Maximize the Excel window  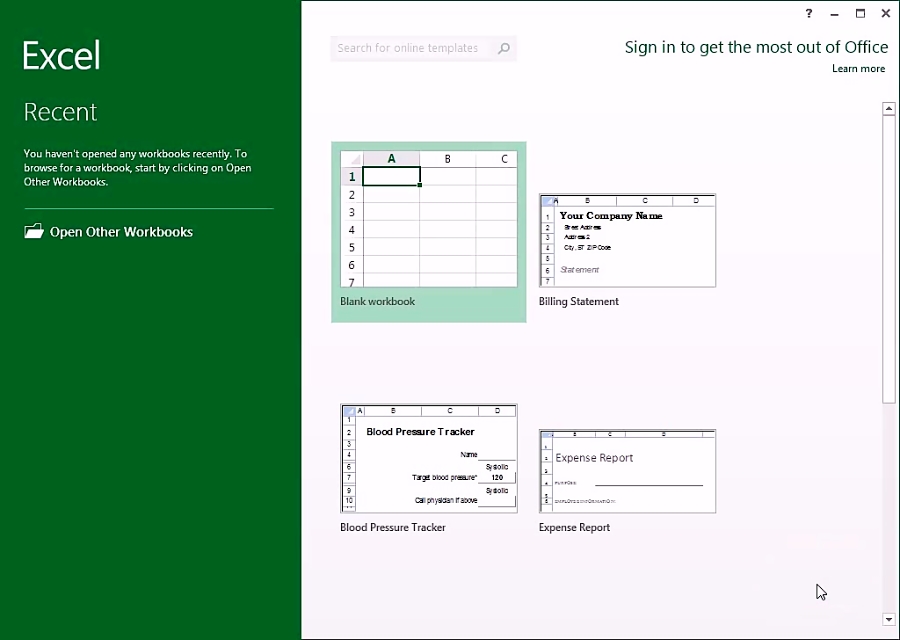point(860,13)
